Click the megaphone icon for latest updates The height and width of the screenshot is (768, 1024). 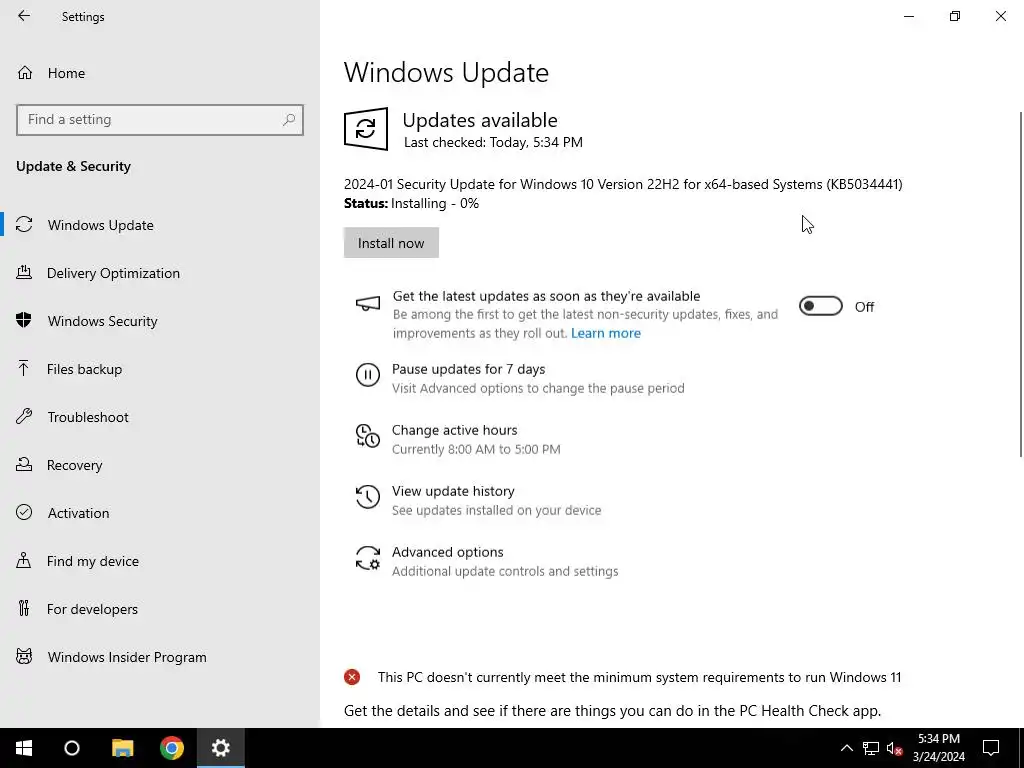[368, 304]
